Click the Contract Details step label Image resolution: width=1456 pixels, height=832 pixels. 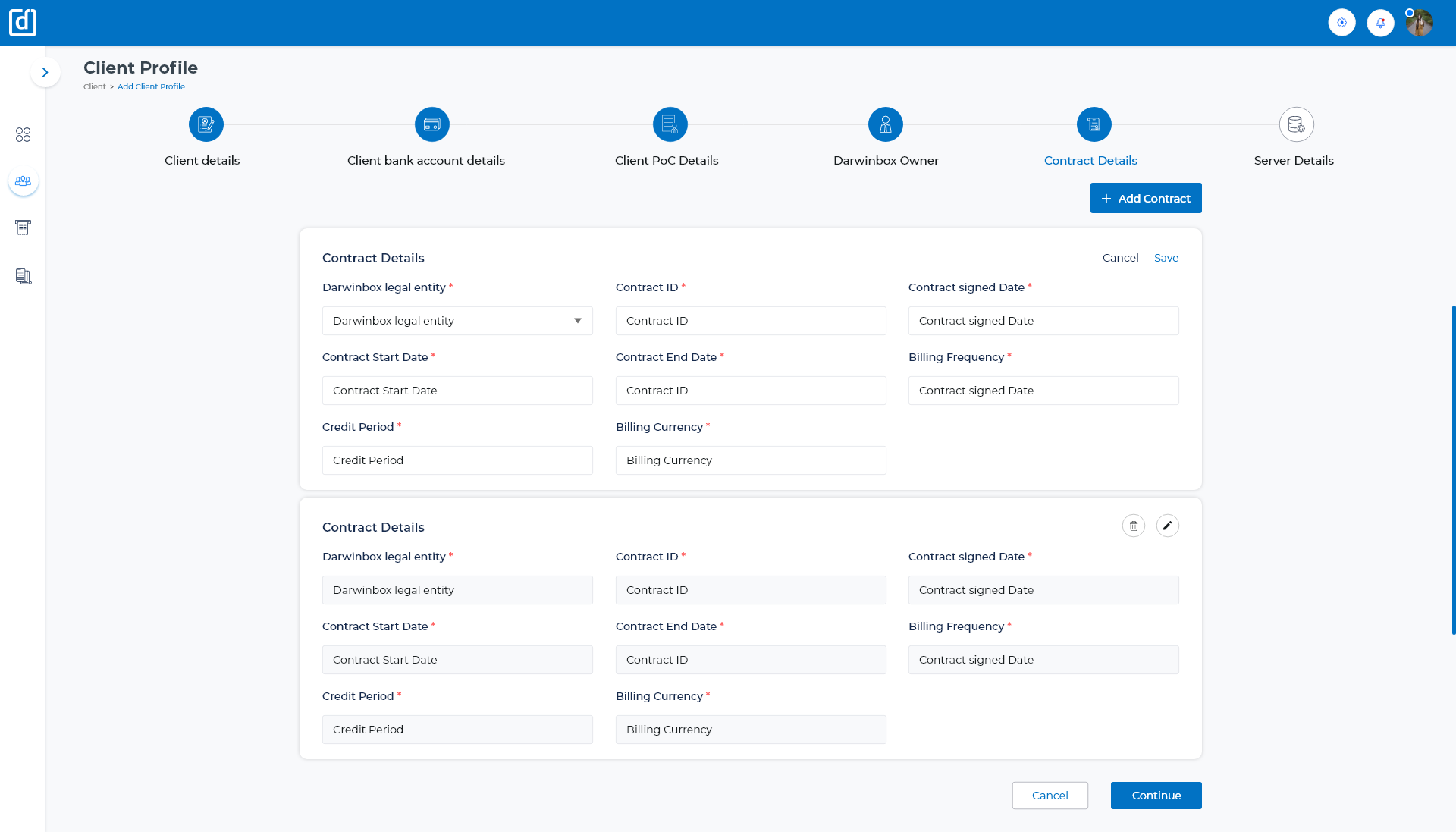point(1090,160)
